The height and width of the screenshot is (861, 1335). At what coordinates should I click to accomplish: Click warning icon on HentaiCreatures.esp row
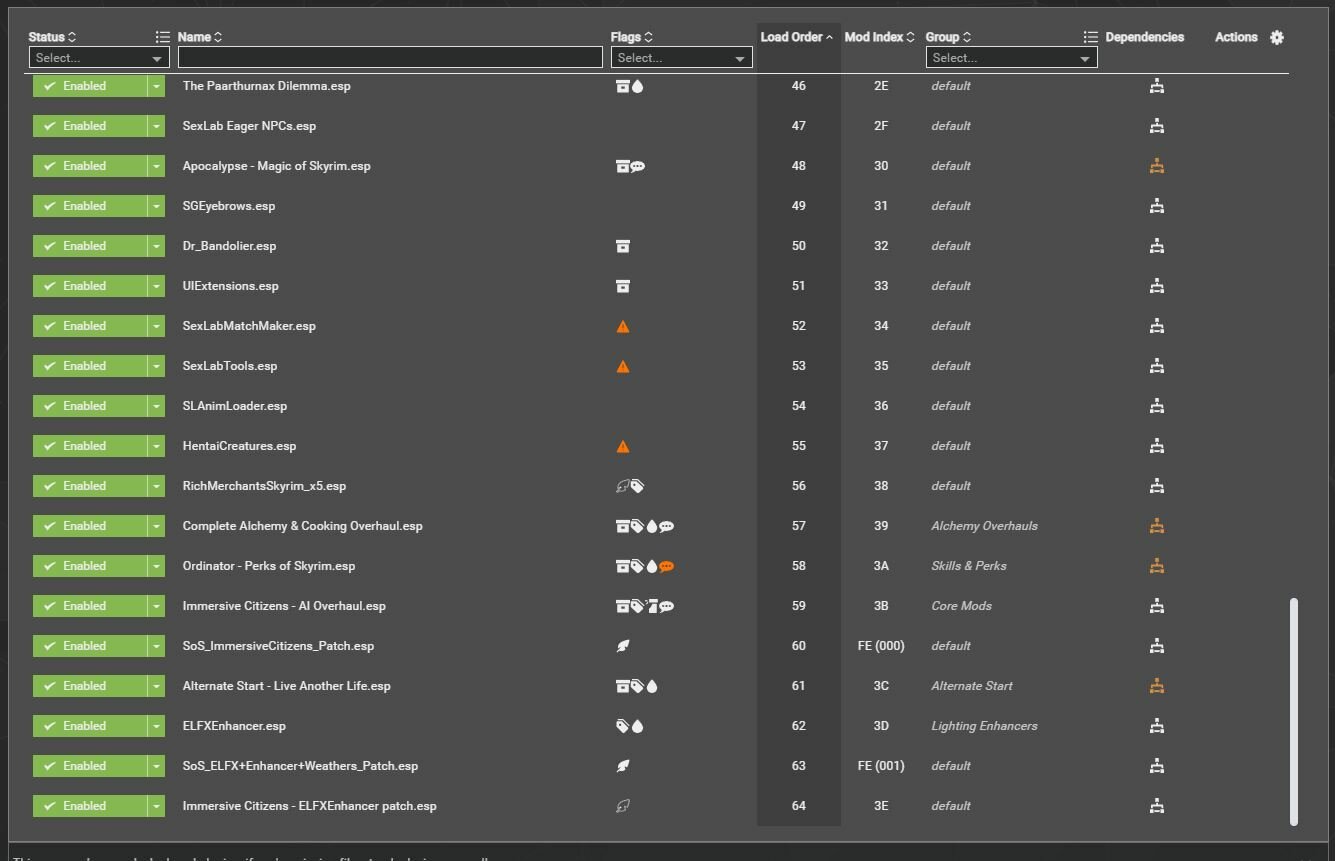[x=623, y=446]
